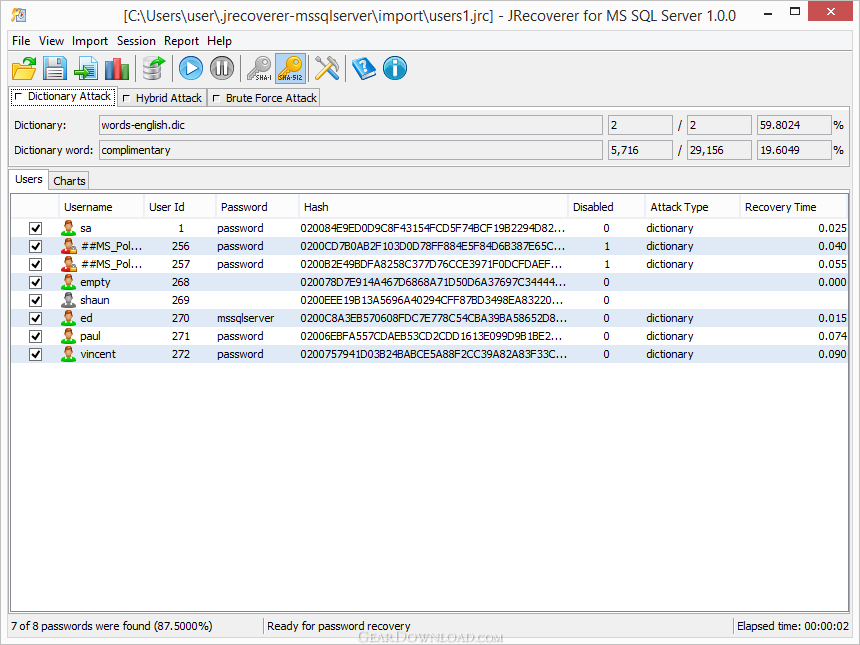Viewport: 860px width, 645px height.
Task: Sort by Attack Type column header
Action: coord(692,207)
